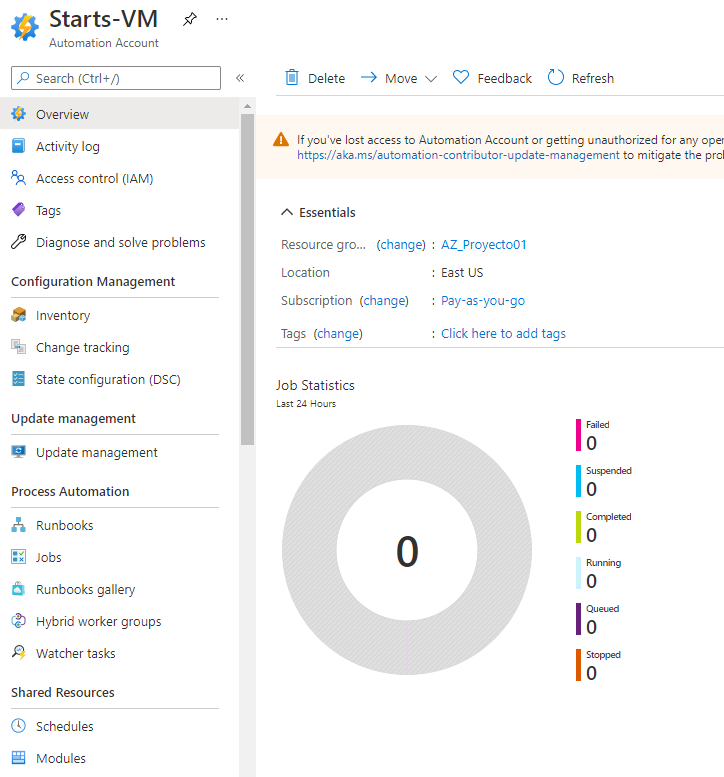Select Update management menu item
The height and width of the screenshot is (777, 724).
[97, 452]
